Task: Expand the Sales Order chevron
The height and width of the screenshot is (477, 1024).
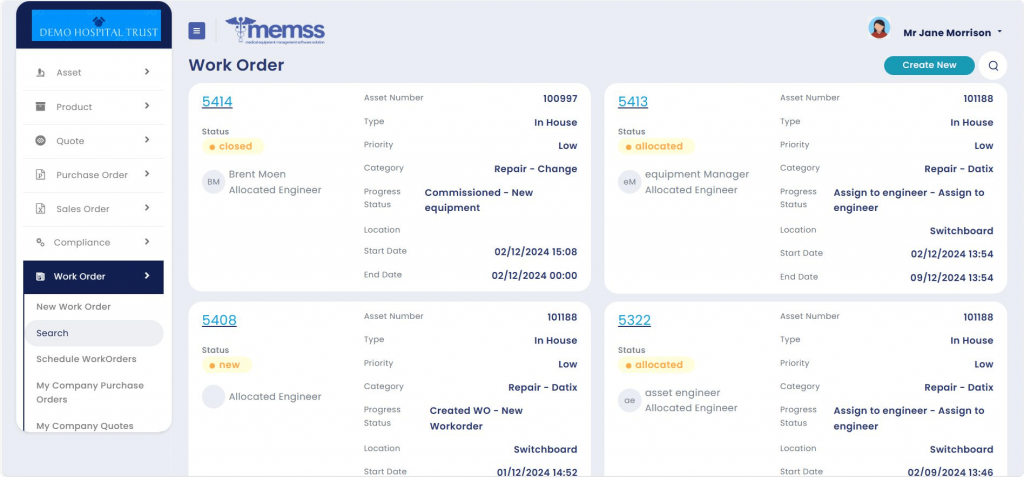Action: pyautogui.click(x=147, y=208)
